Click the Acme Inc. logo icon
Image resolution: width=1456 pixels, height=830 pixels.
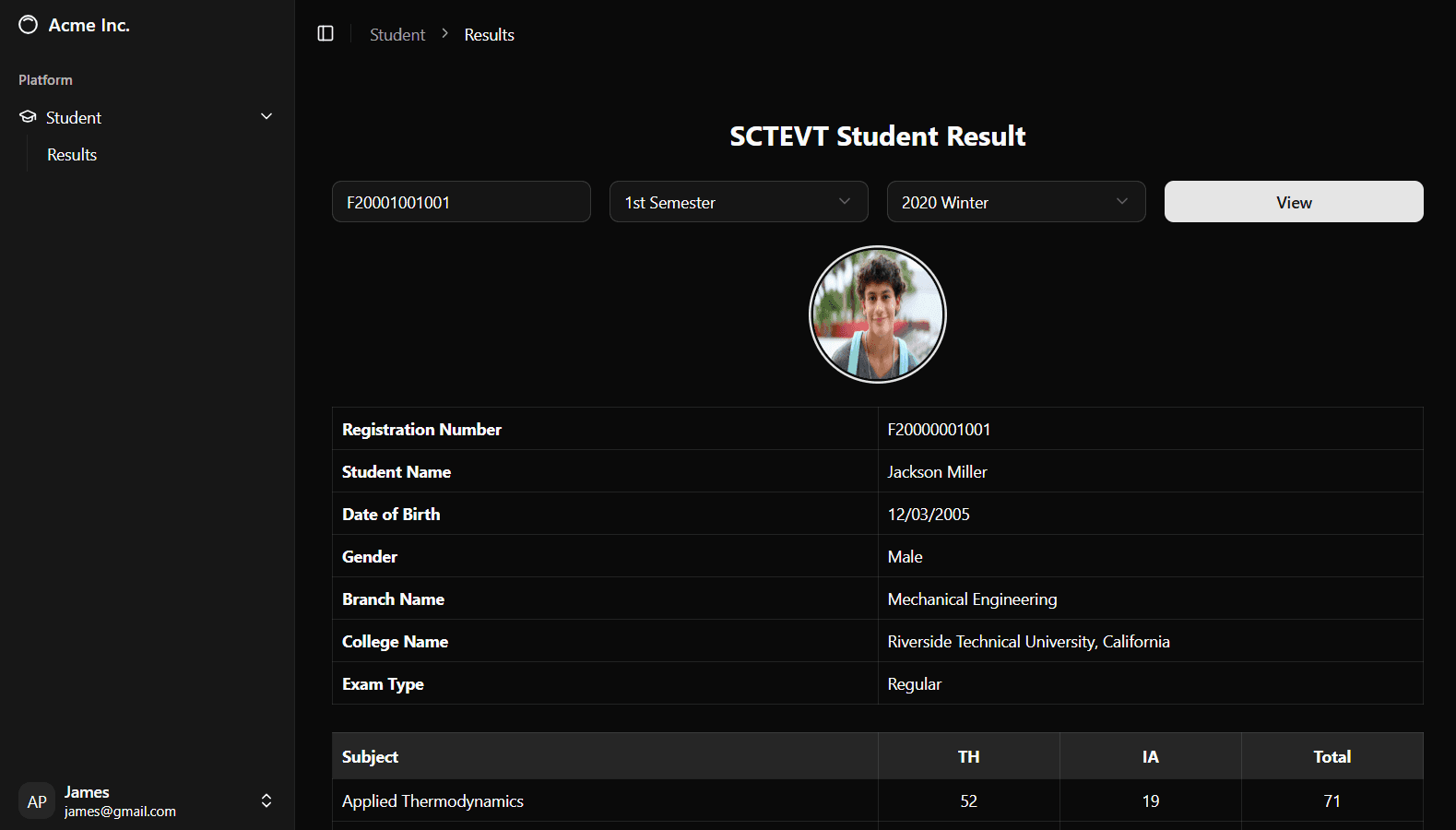point(29,25)
